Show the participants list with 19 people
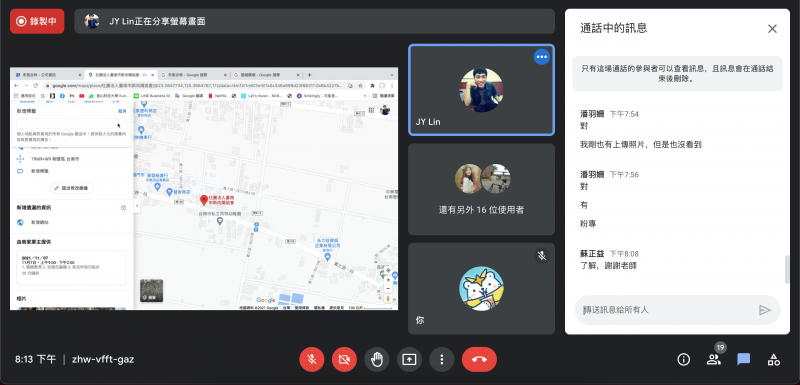 pos(713,360)
